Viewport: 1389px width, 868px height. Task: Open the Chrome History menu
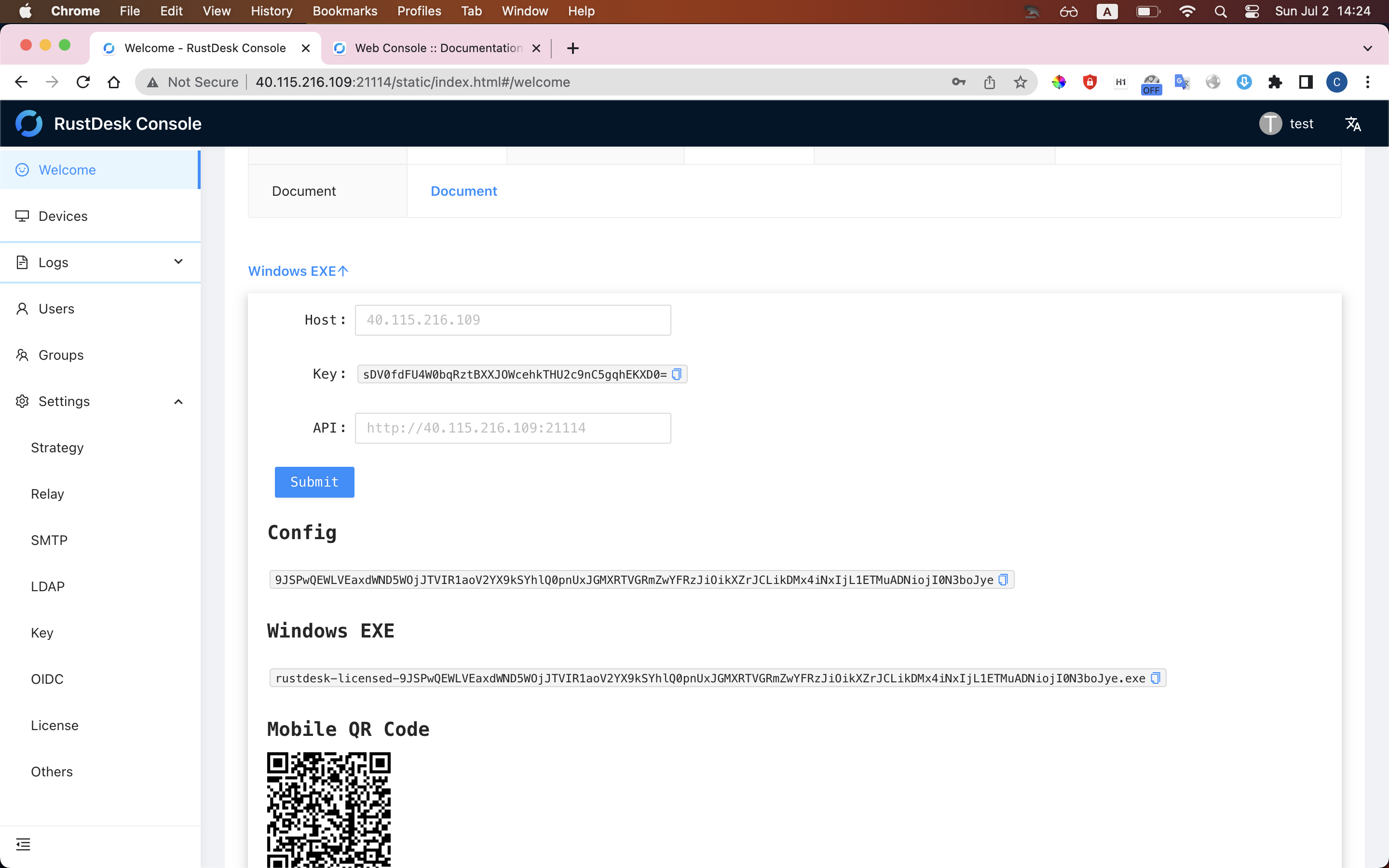tap(272, 11)
